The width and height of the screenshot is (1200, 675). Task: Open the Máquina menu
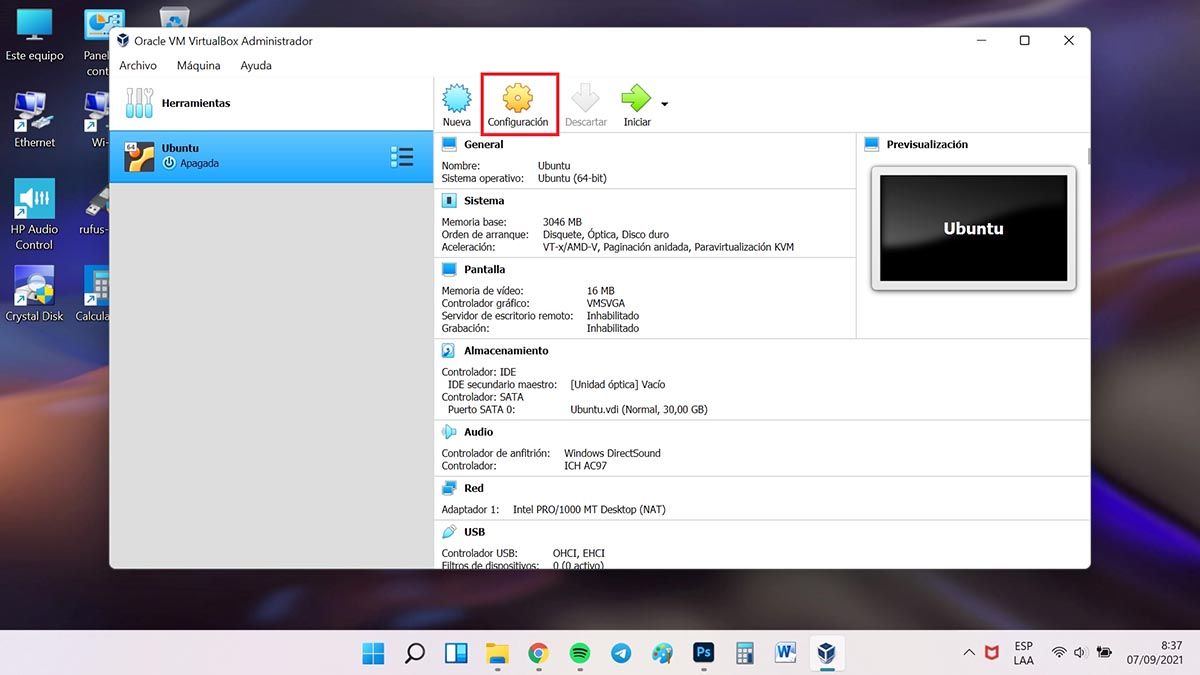[198, 66]
